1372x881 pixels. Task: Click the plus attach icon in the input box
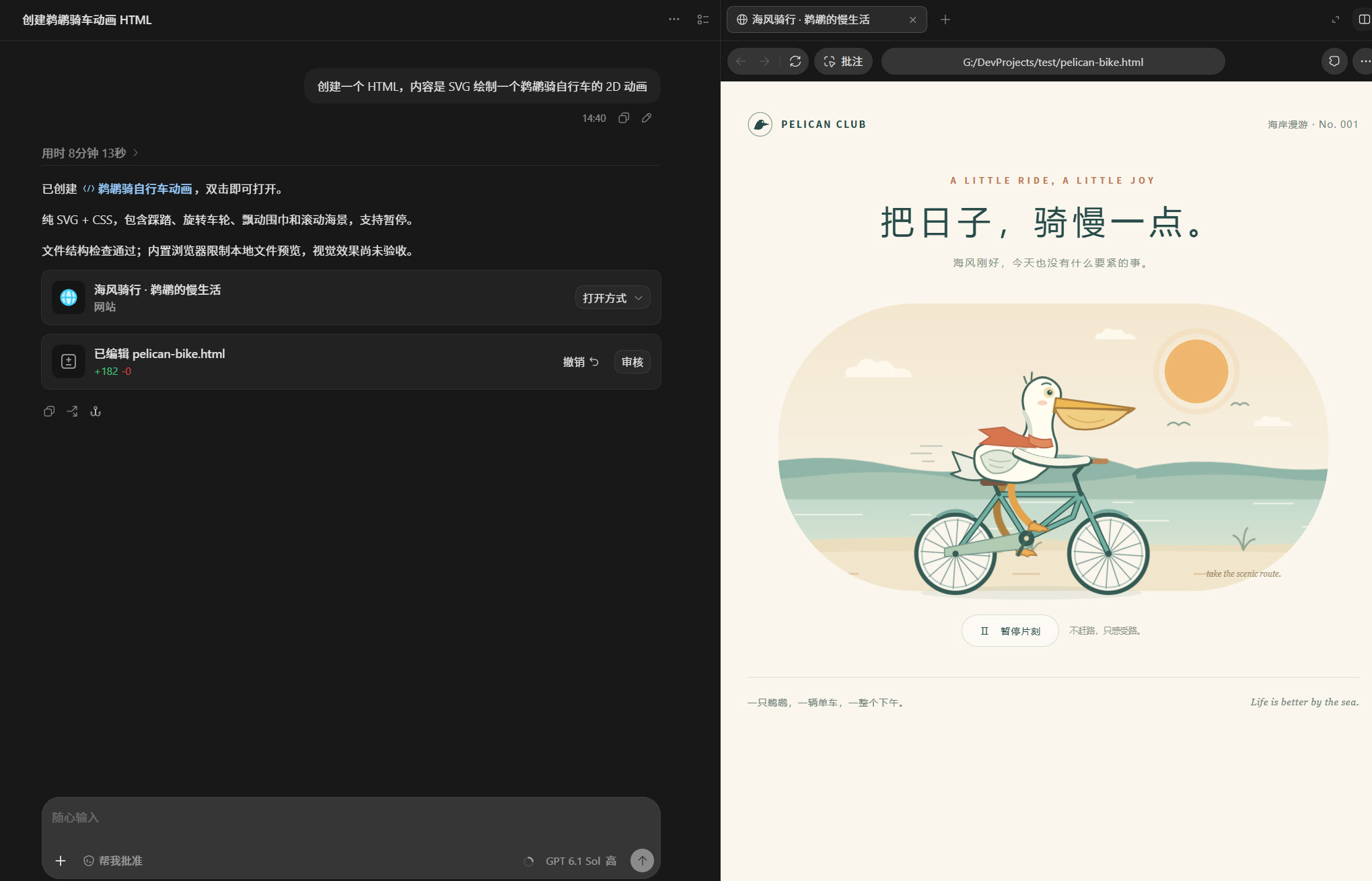pos(61,861)
